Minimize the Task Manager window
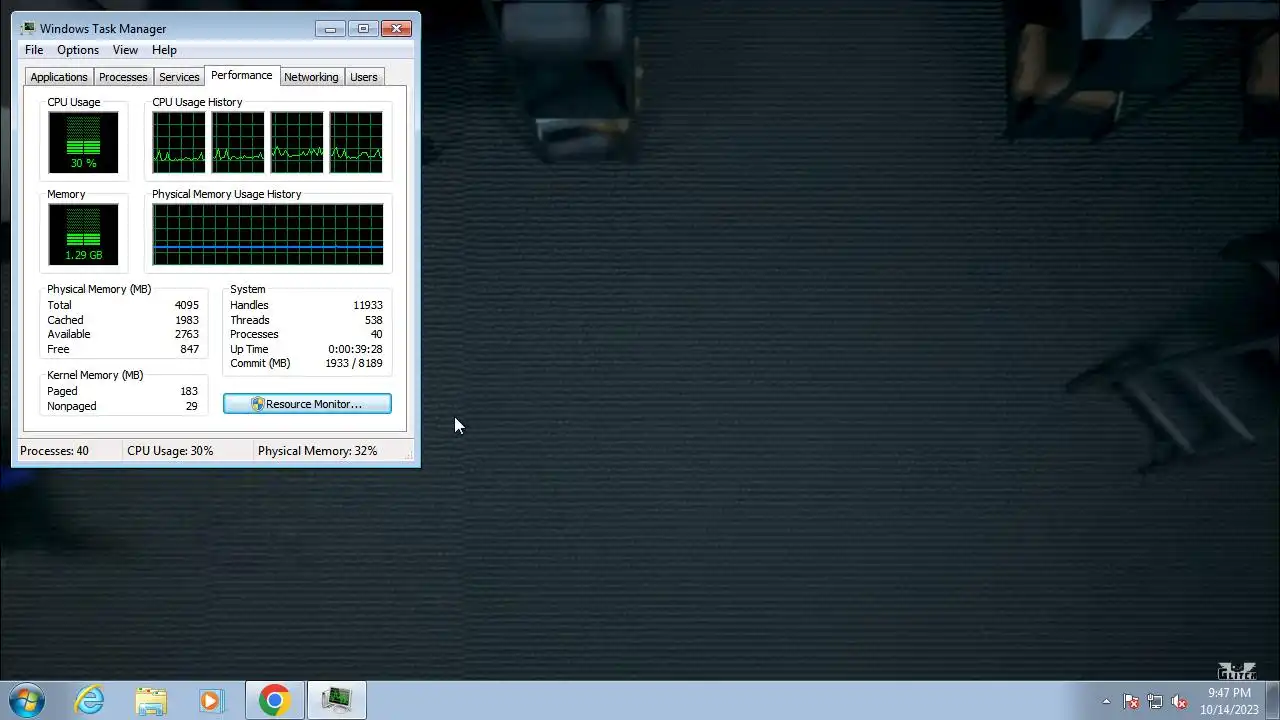Screen dimensions: 1280x720 click(x=330, y=28)
